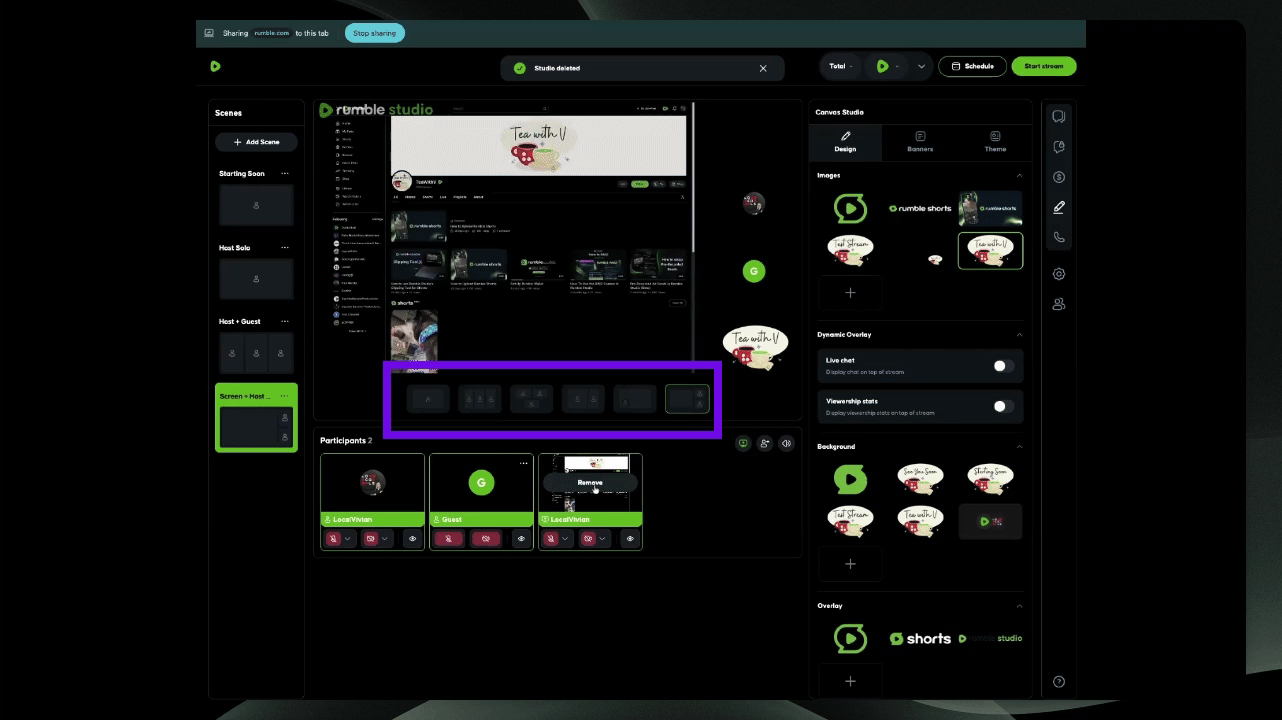Screen dimensions: 1282x720
Task: Select the three-across layout icon
Action: pyautogui.click(x=480, y=399)
